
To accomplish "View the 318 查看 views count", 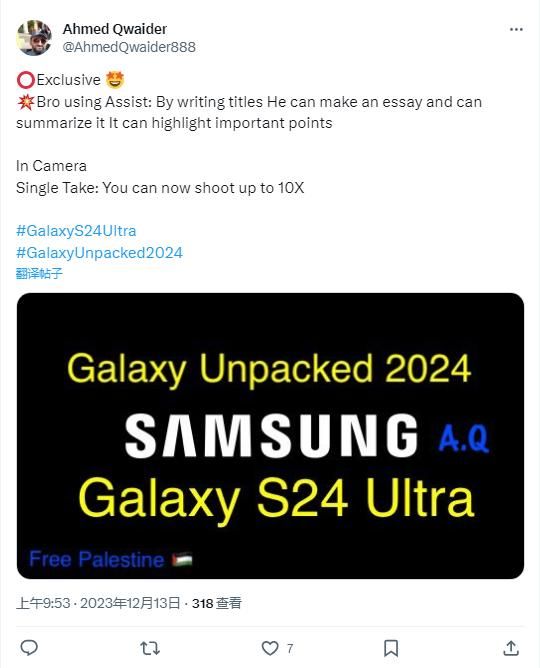I will click(217, 603).
